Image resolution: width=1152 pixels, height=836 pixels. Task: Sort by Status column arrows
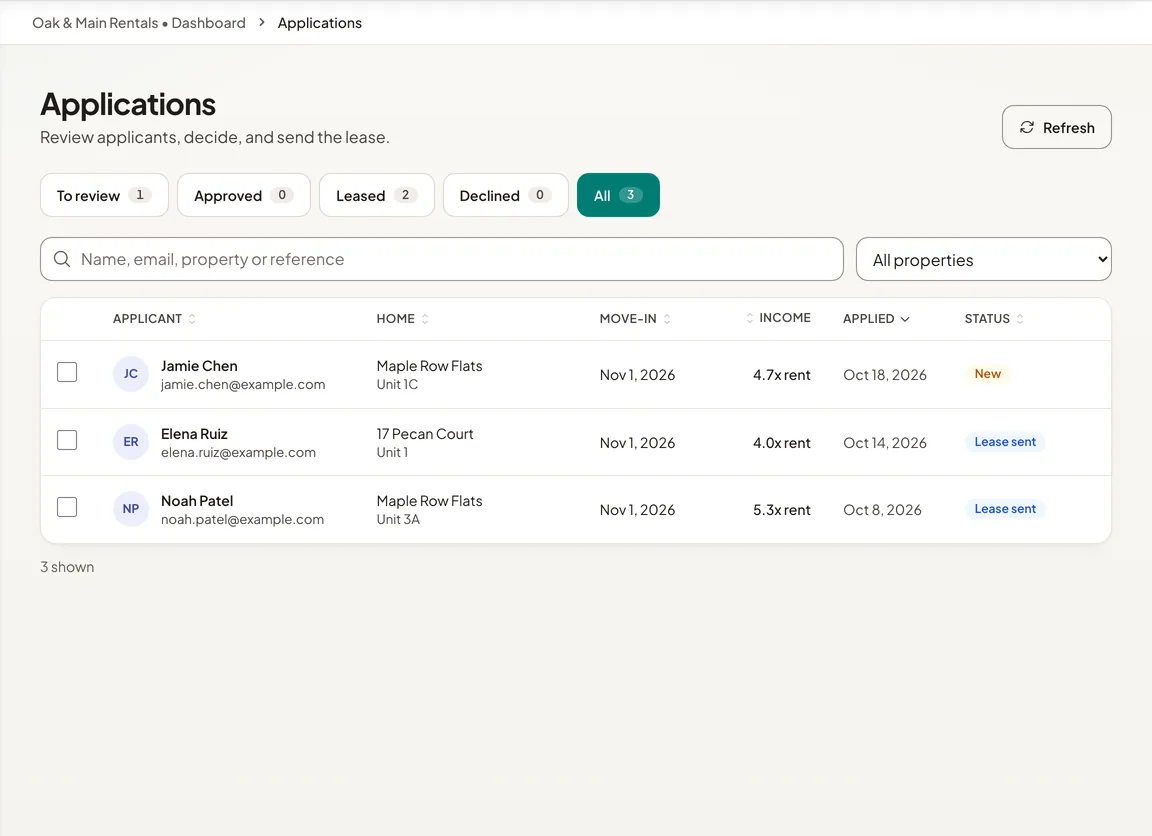(x=1020, y=319)
